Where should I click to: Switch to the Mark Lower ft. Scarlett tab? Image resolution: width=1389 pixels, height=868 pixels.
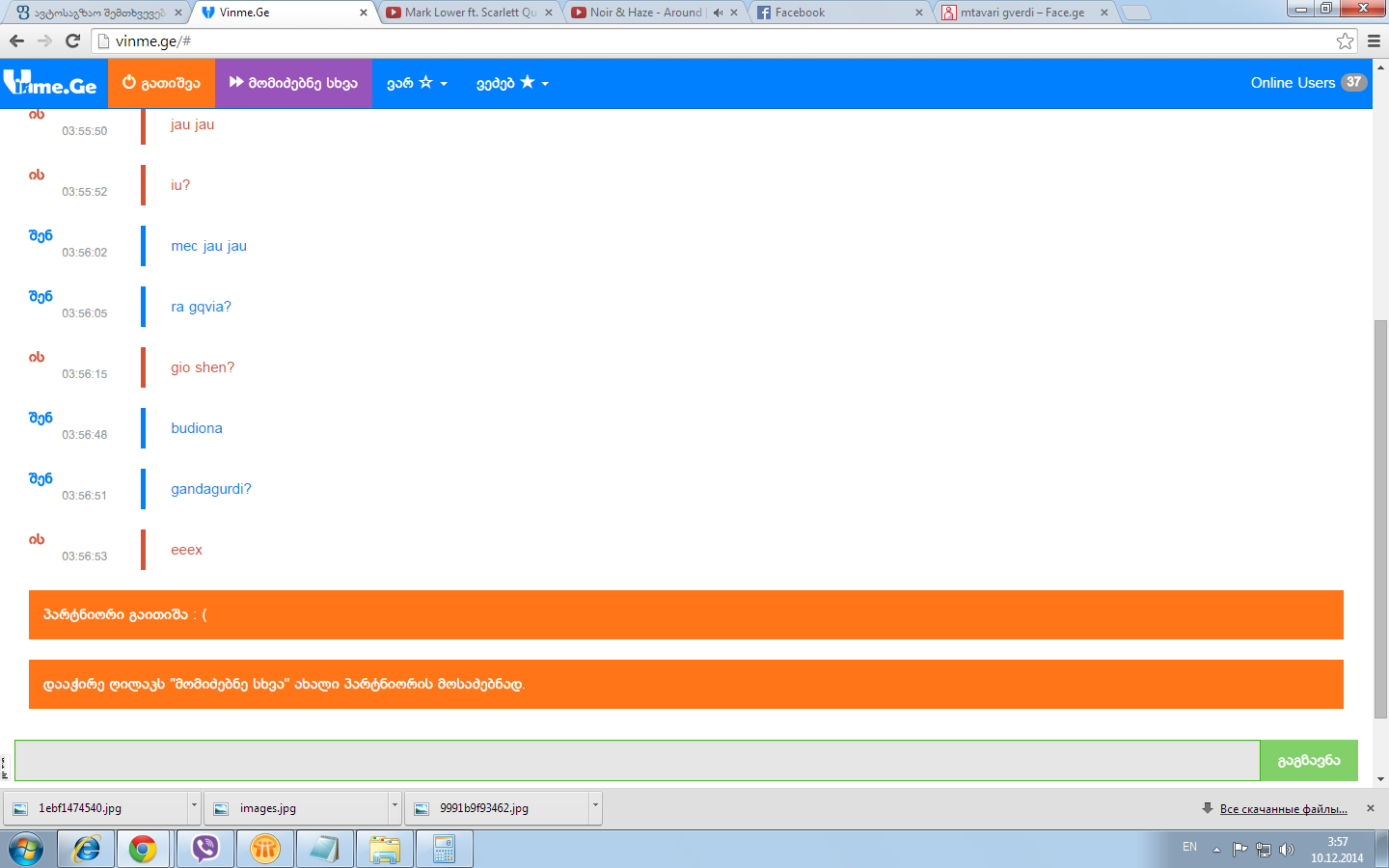469,13
